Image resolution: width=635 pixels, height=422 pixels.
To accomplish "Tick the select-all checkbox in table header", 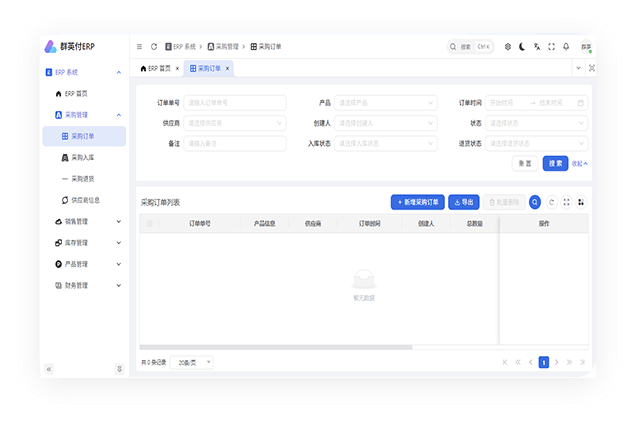I will (151, 224).
